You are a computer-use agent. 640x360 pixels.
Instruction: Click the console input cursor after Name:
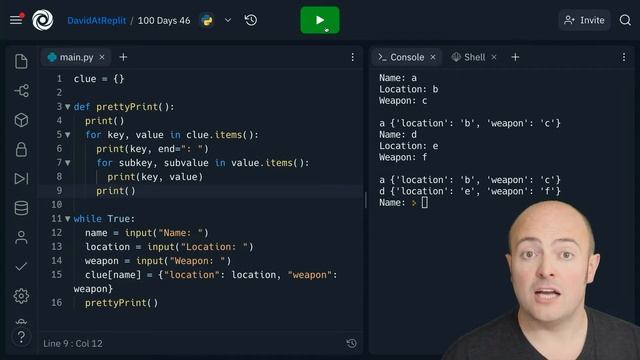(424, 202)
